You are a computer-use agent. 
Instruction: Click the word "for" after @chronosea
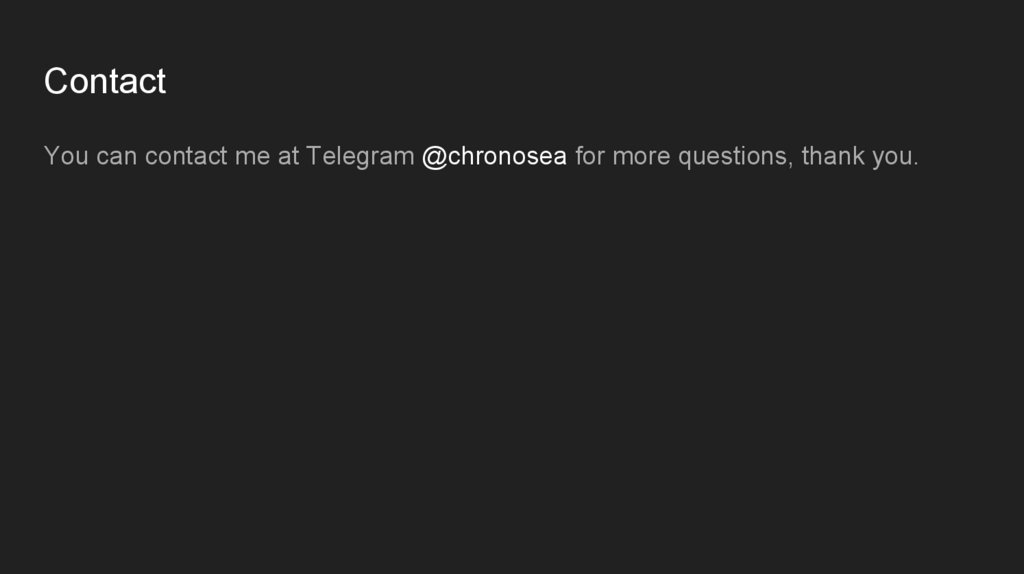(589, 157)
